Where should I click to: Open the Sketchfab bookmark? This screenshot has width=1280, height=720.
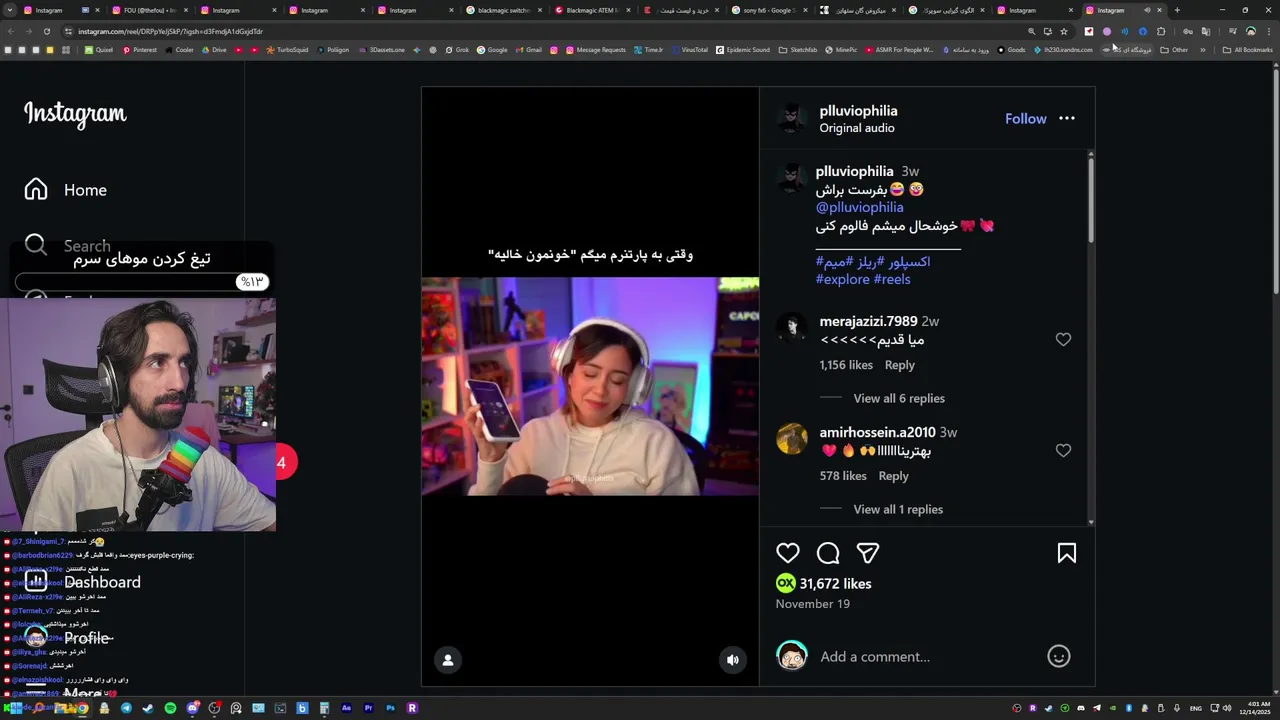coord(798,50)
